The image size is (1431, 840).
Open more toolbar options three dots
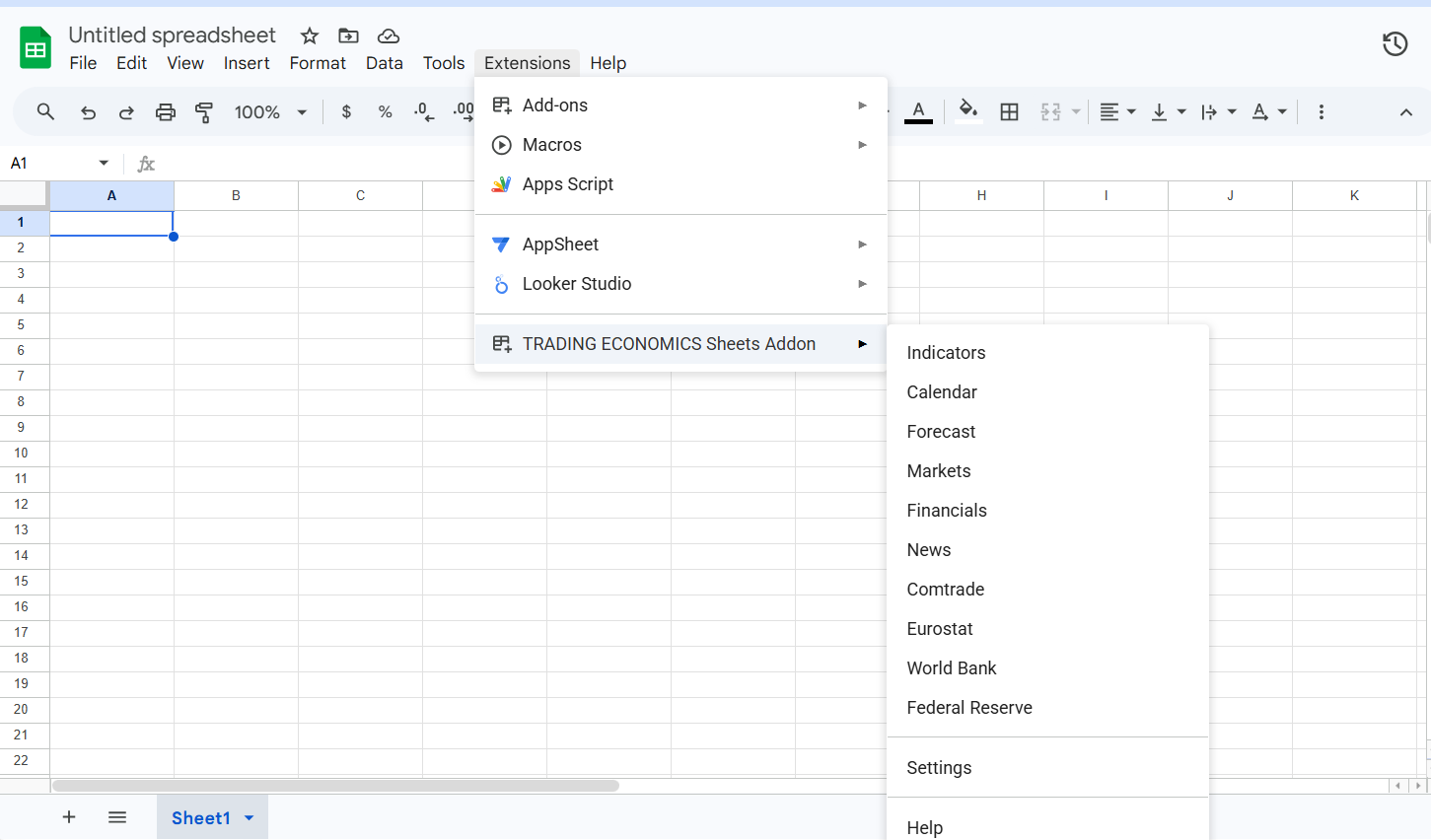click(1322, 112)
